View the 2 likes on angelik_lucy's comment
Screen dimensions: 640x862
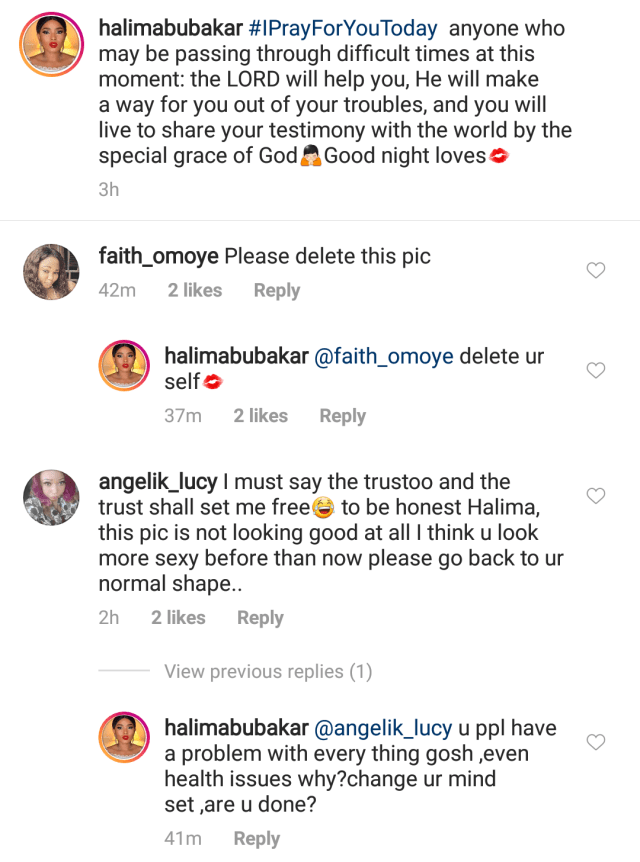(x=178, y=618)
